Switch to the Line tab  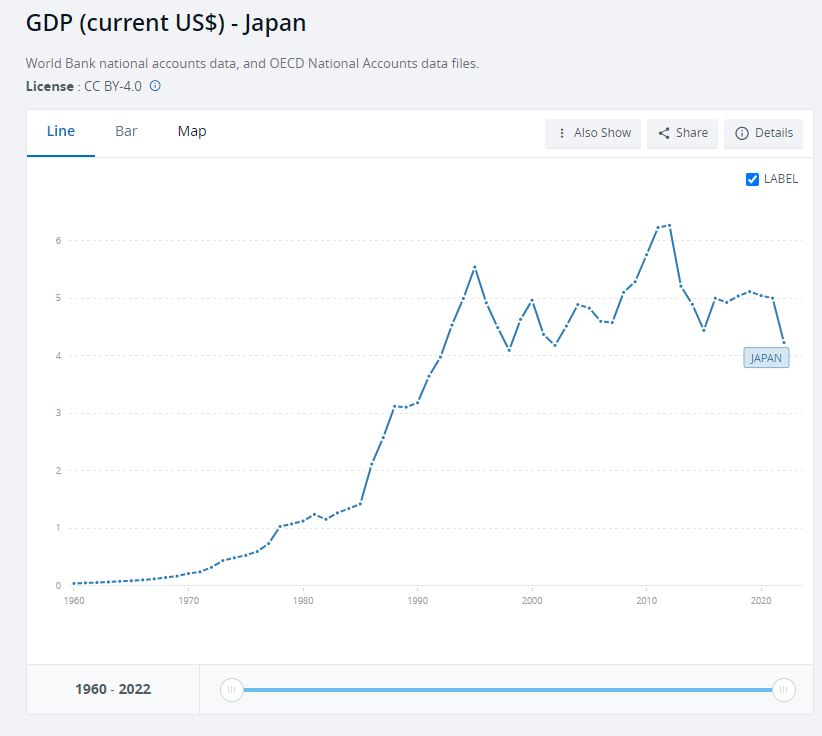pos(61,131)
